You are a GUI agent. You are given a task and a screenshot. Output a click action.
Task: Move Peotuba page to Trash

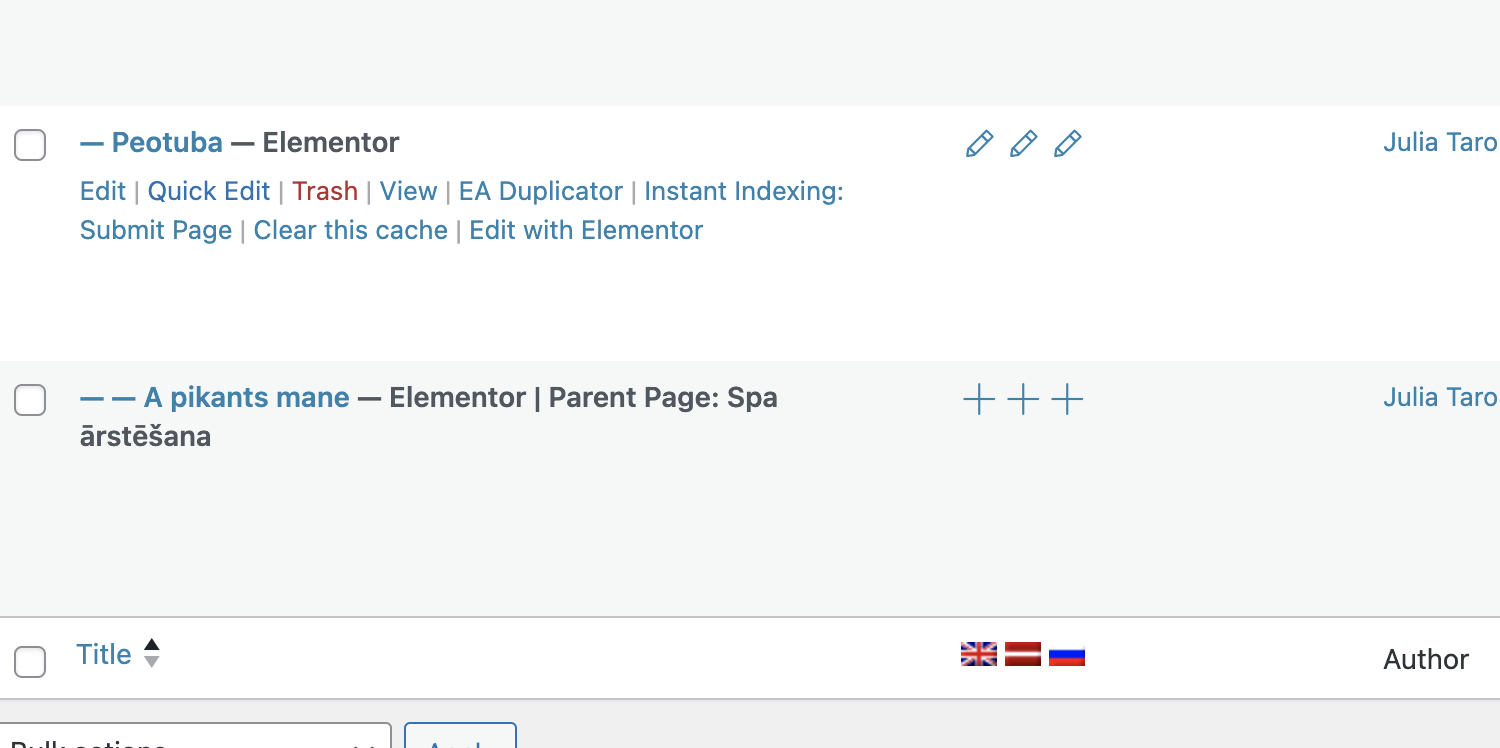[x=325, y=191]
